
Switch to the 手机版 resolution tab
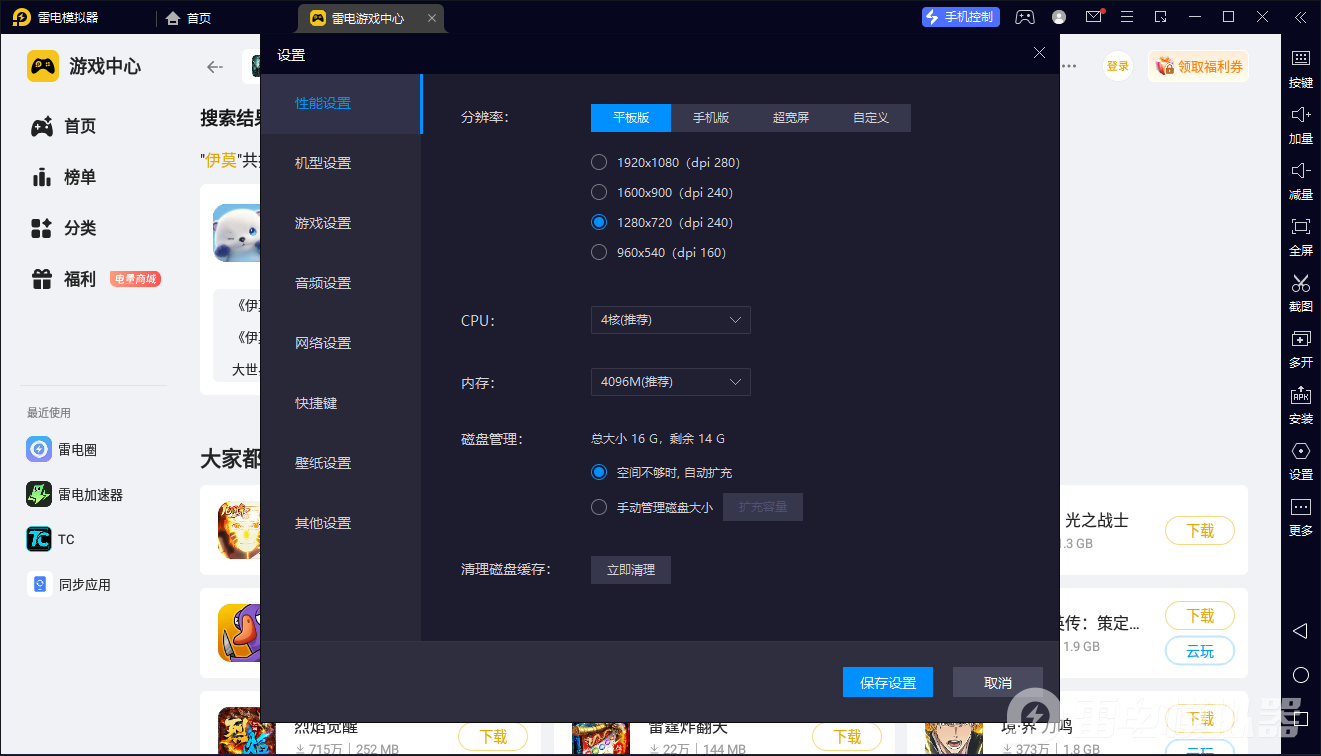click(711, 117)
